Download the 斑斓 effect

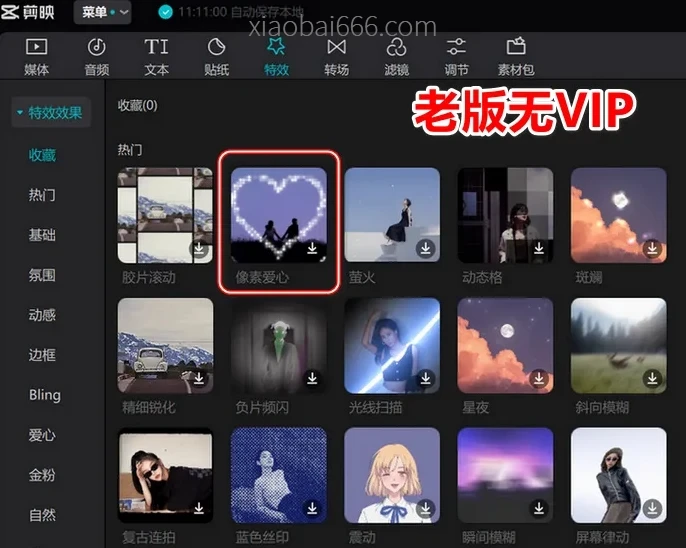(x=652, y=248)
